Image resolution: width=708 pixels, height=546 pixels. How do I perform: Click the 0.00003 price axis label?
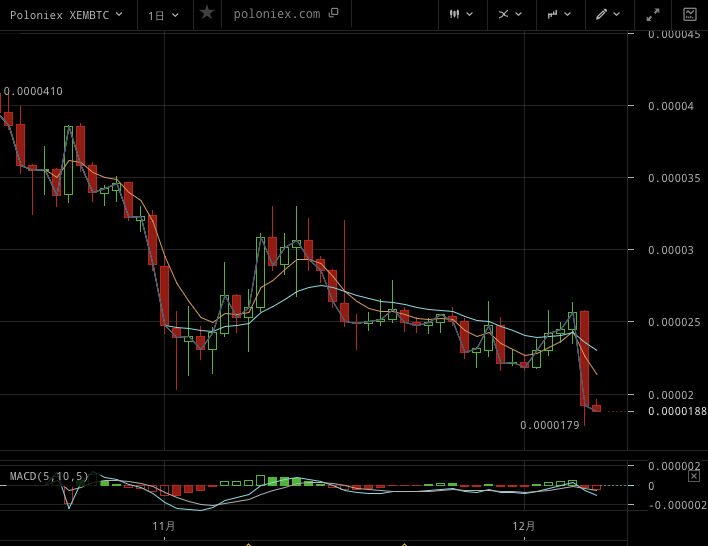671,250
